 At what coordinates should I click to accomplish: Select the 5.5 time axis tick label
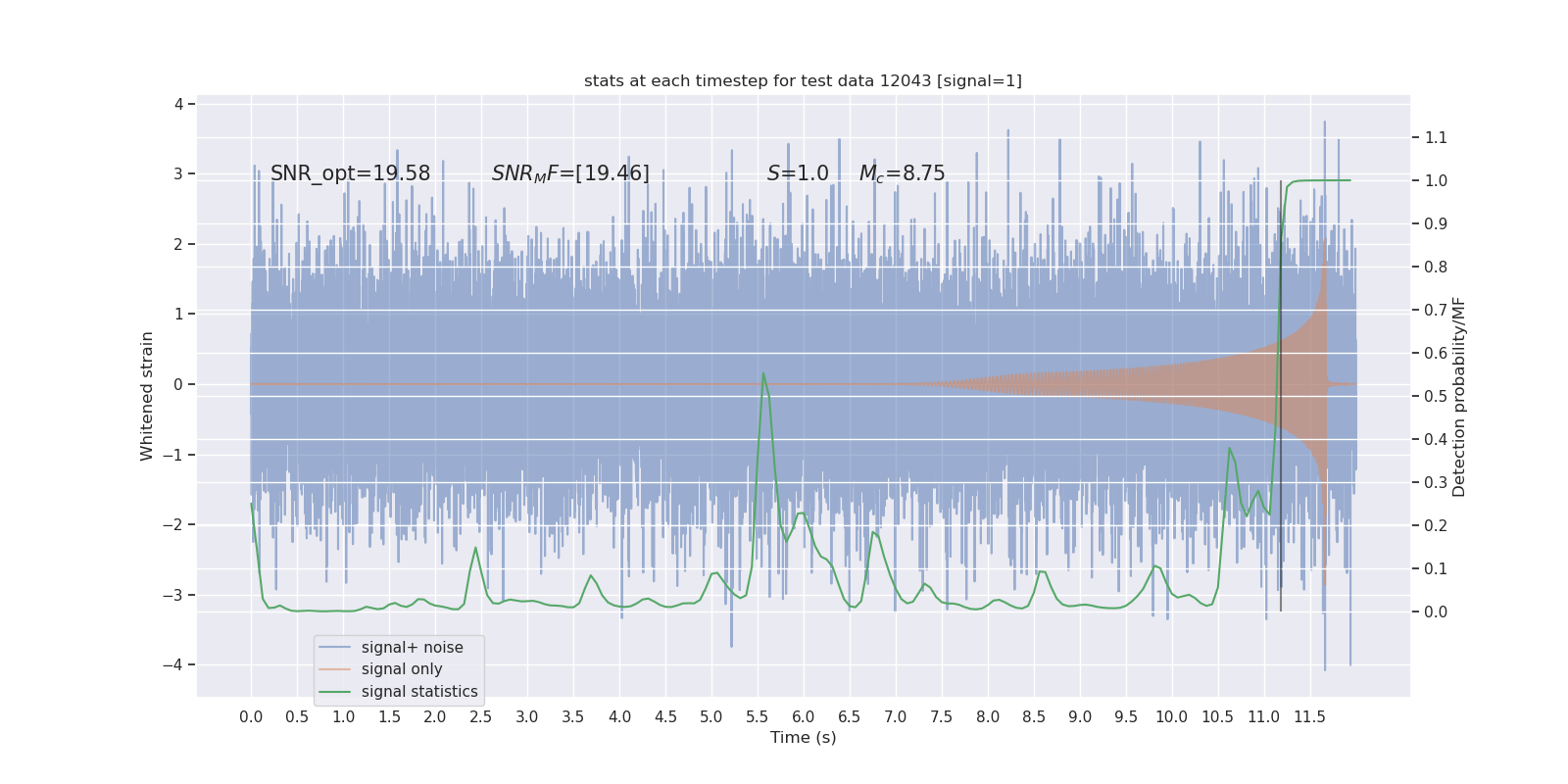pyautogui.click(x=758, y=716)
